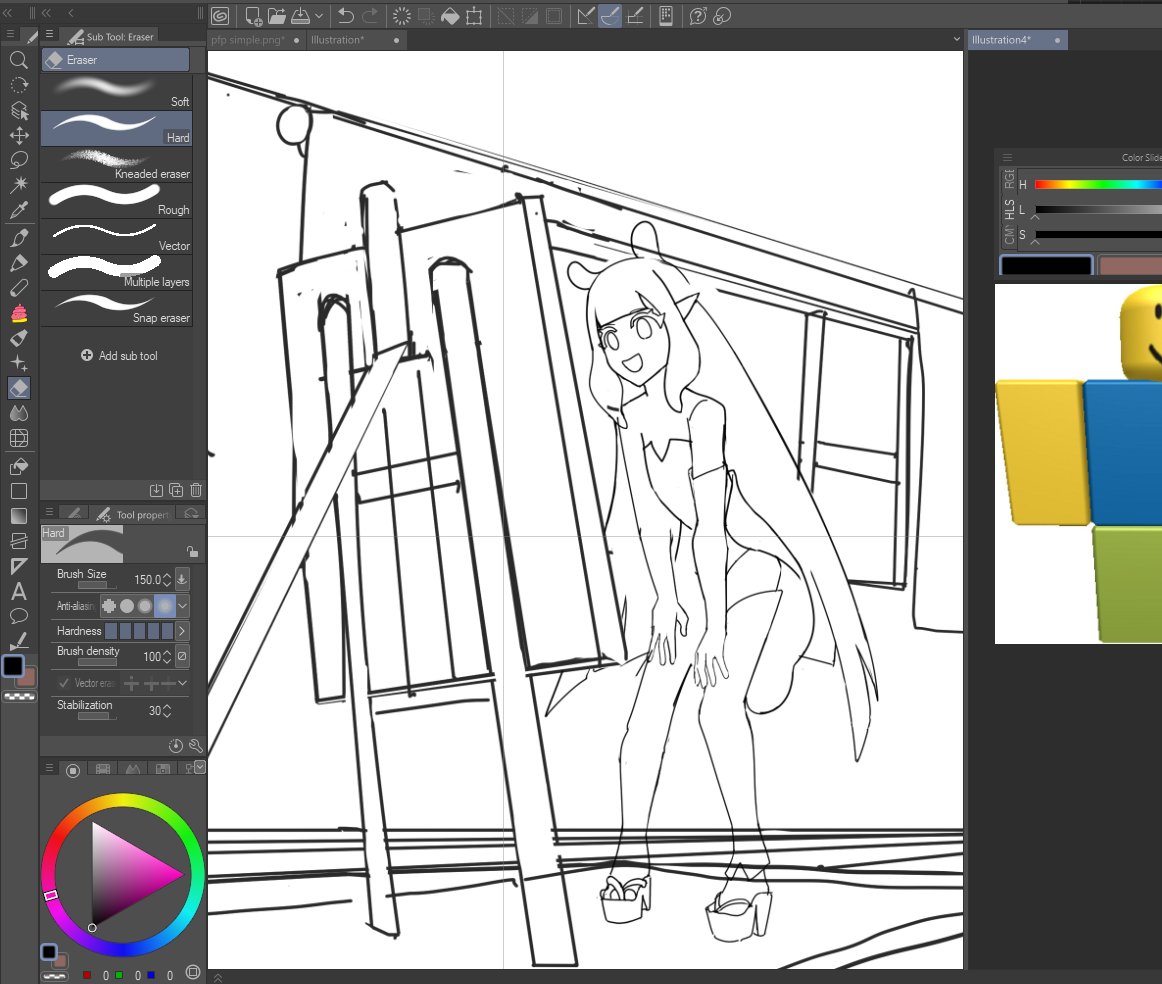This screenshot has width=1162, height=984.
Task: Open canvas tab list dropdown arrow
Action: pos(956,39)
